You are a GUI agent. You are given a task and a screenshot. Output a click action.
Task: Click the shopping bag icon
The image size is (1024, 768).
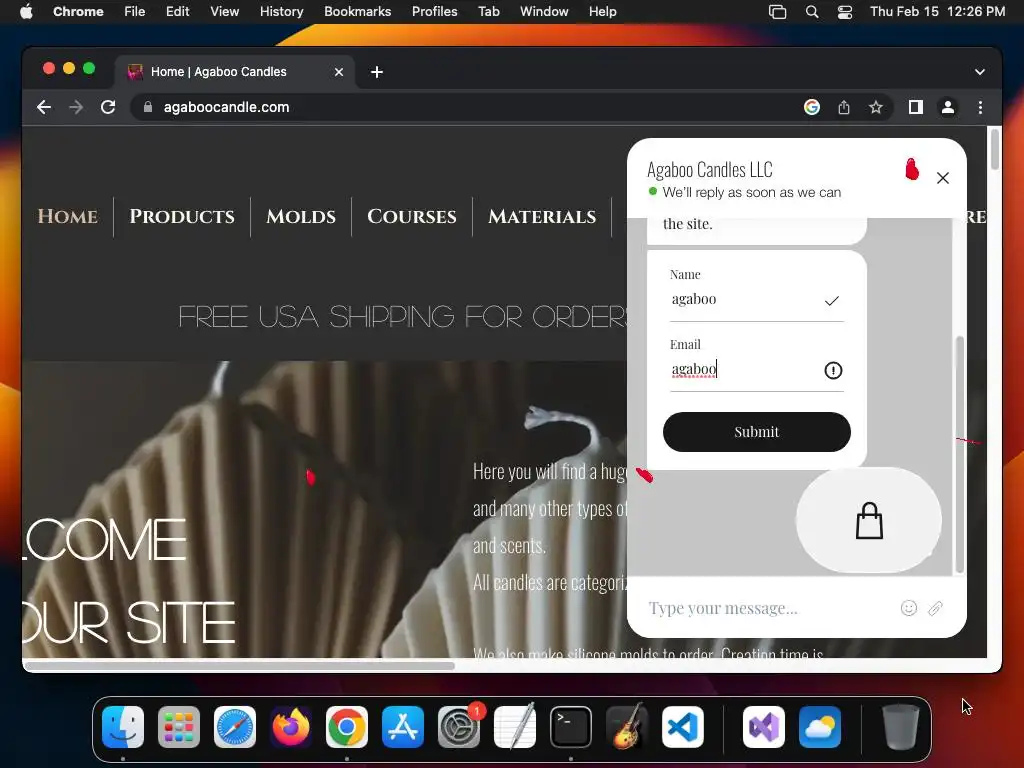click(869, 520)
